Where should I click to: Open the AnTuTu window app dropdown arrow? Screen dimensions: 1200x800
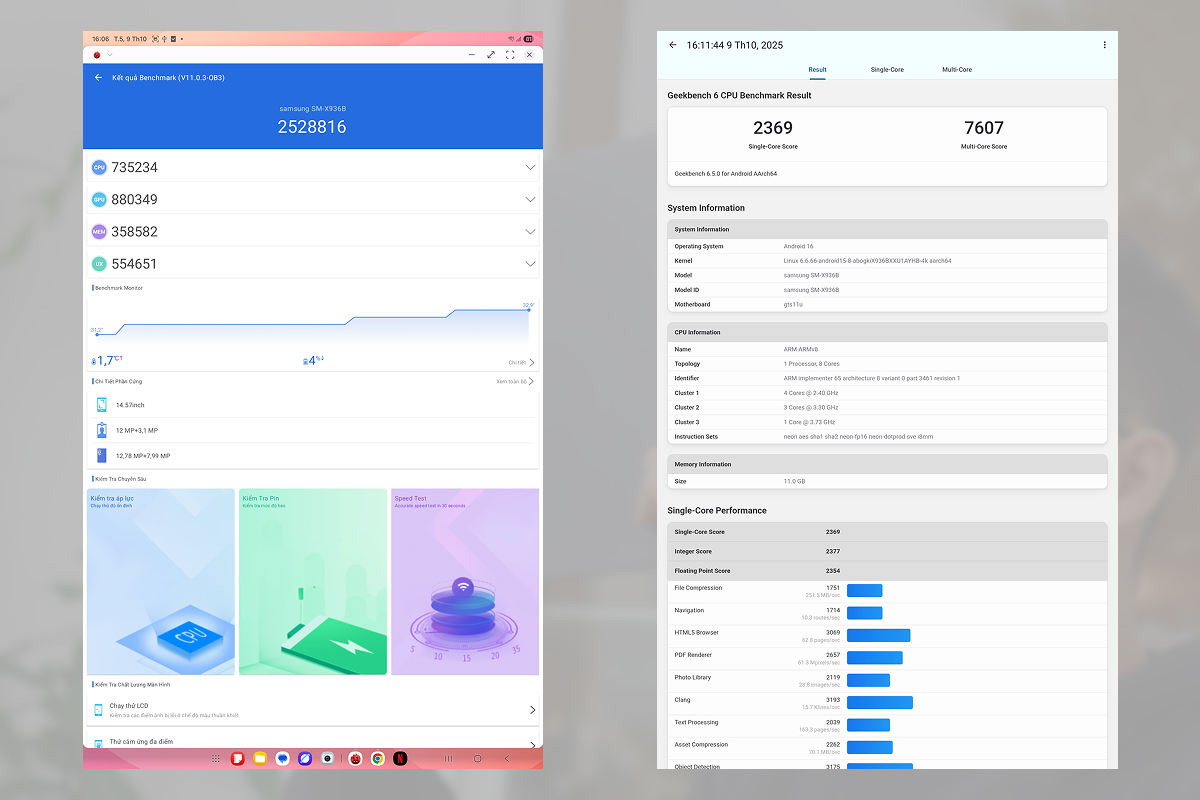(x=108, y=55)
